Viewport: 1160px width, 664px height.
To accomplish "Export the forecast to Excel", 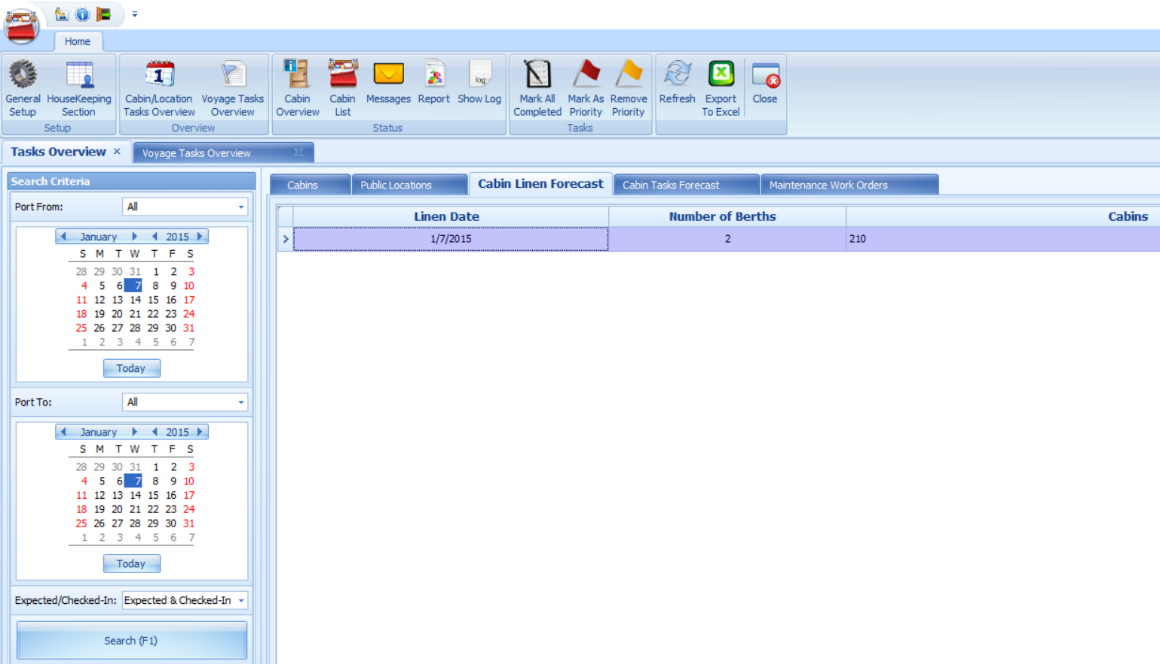I will tap(720, 88).
